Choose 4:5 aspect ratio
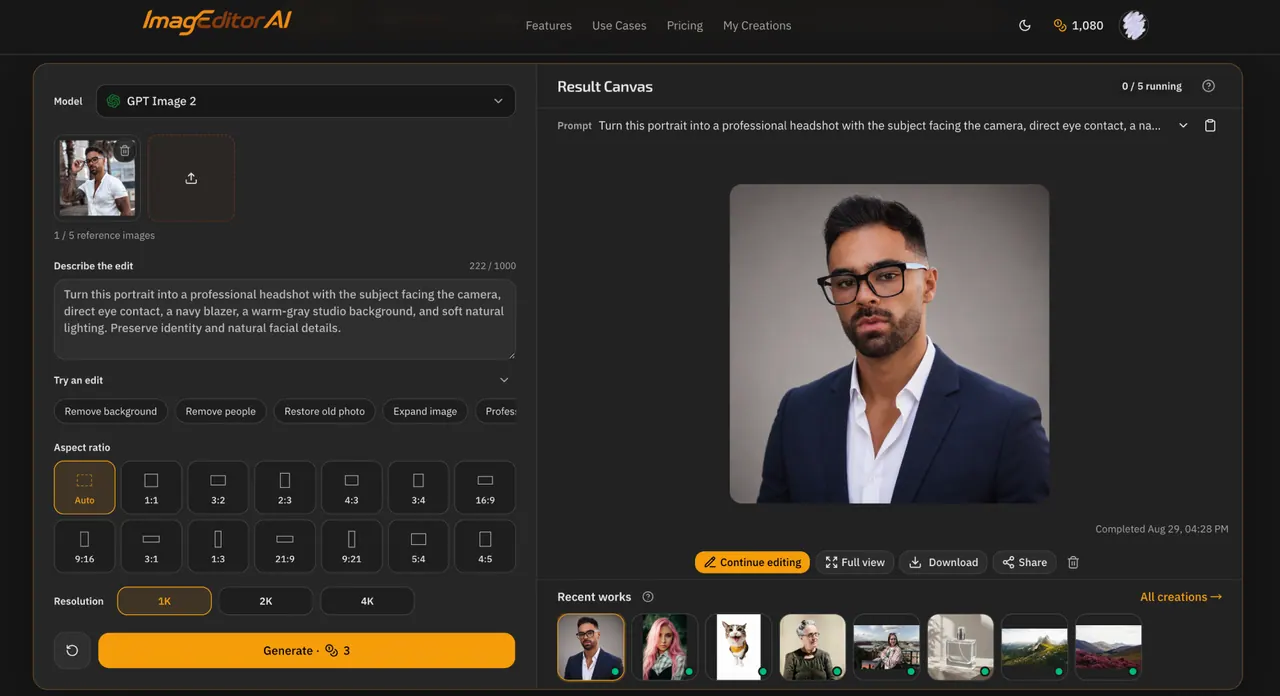1280x696 pixels. tap(485, 546)
